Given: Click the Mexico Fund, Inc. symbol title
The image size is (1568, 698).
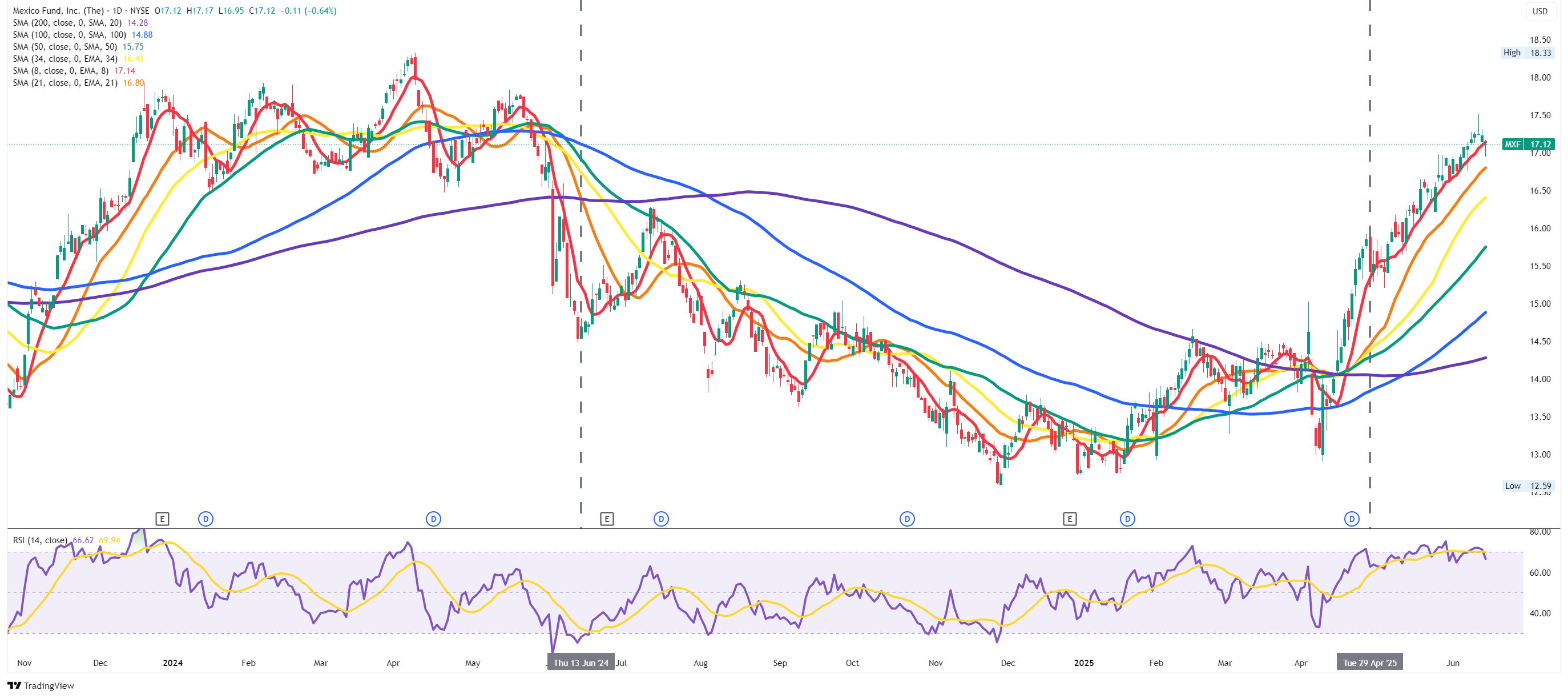Looking at the screenshot, I should pos(58,11).
